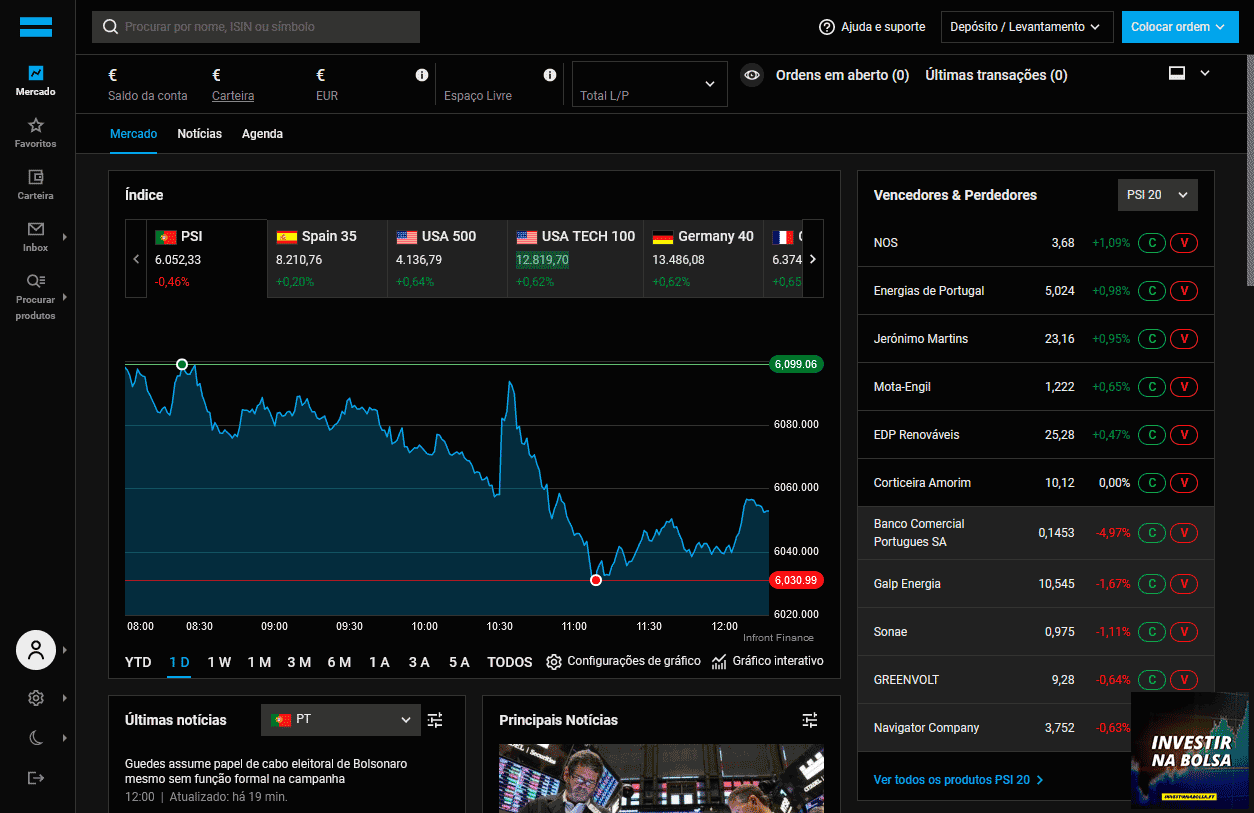Open the Principais Notícias filter settings icon

coord(810,720)
